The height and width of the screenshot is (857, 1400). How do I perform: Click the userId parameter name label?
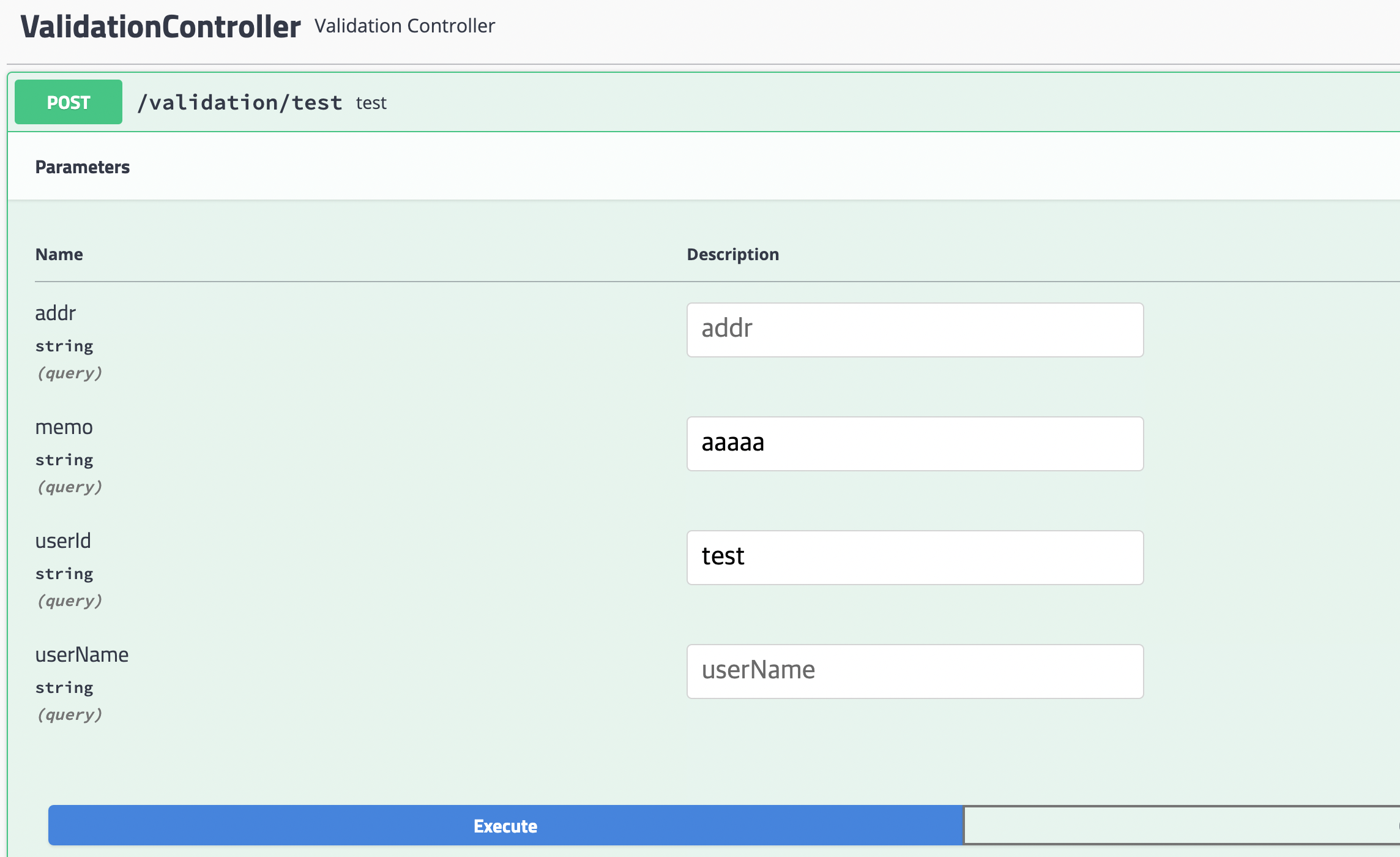click(63, 541)
